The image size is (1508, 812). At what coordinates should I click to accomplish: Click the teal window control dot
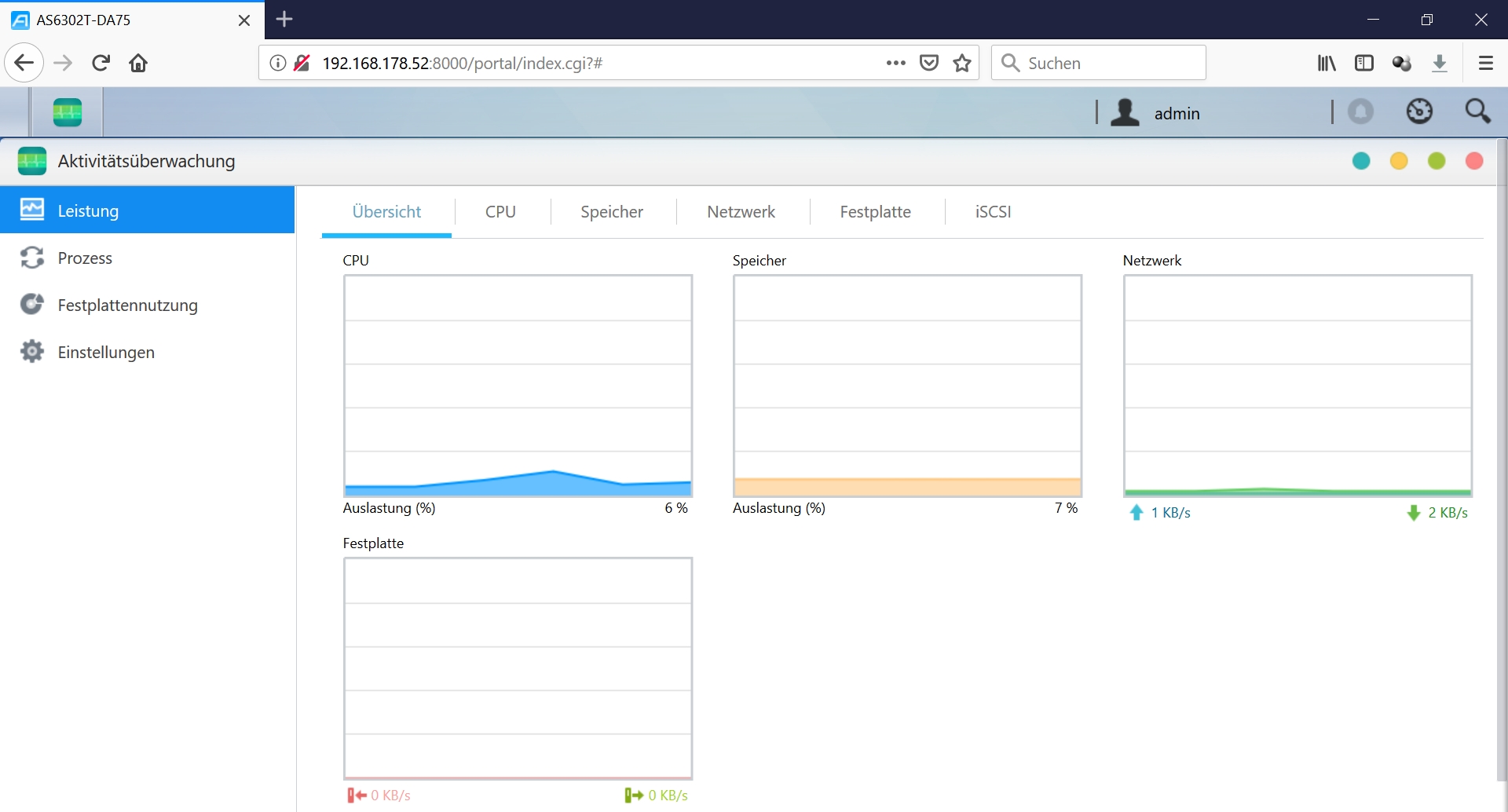(1361, 161)
